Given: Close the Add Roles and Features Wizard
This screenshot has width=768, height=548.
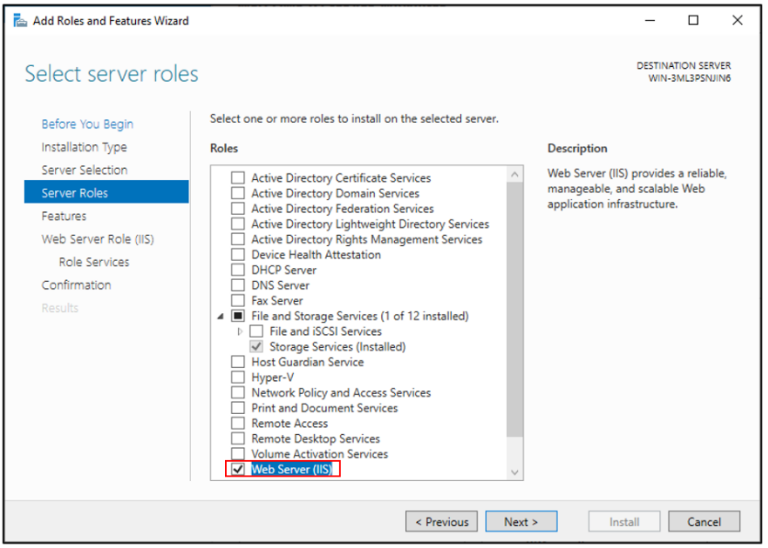Looking at the screenshot, I should 737,21.
